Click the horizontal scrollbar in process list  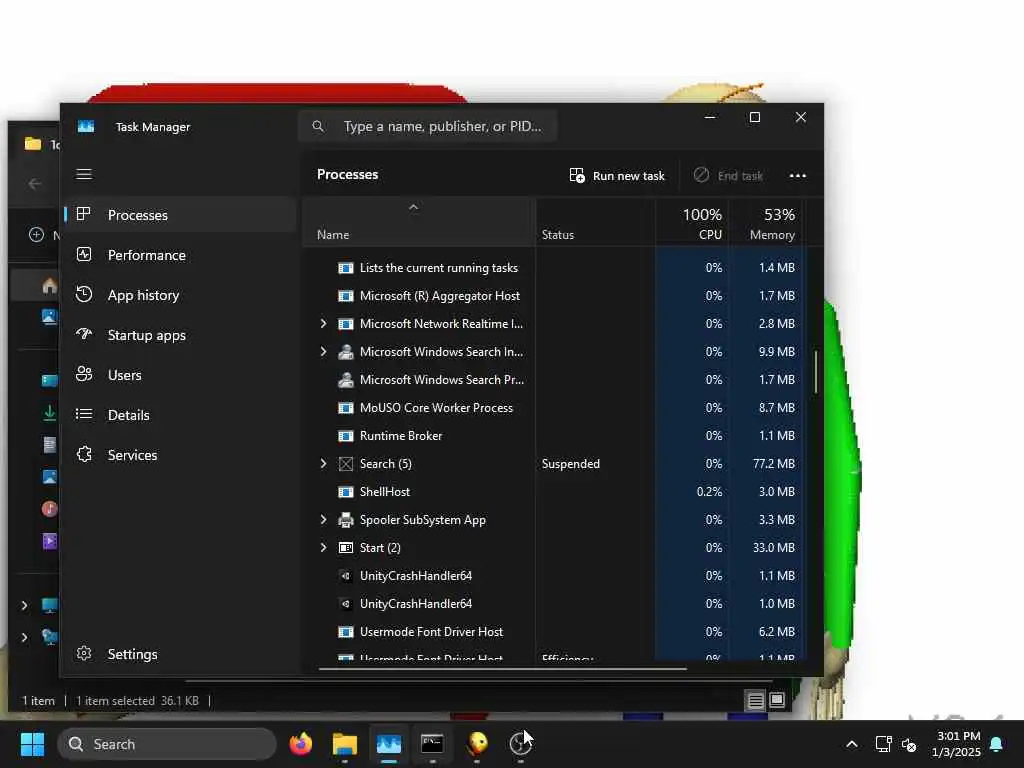tap(502, 668)
